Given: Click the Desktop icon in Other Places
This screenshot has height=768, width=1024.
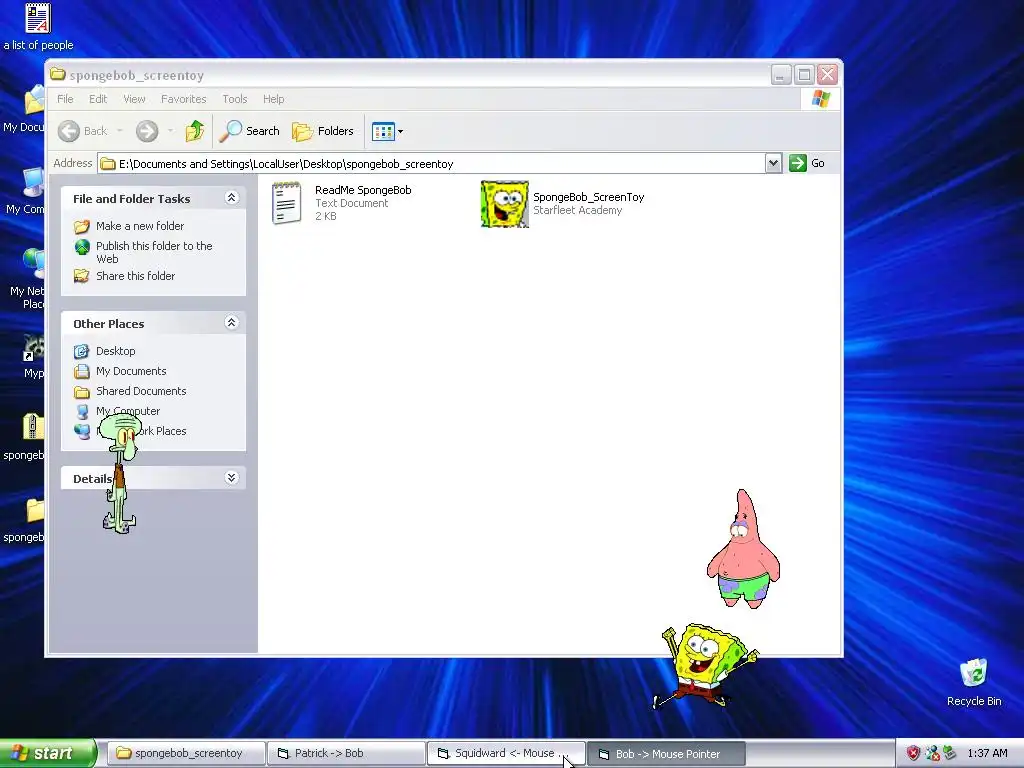Looking at the screenshot, I should coord(82,351).
